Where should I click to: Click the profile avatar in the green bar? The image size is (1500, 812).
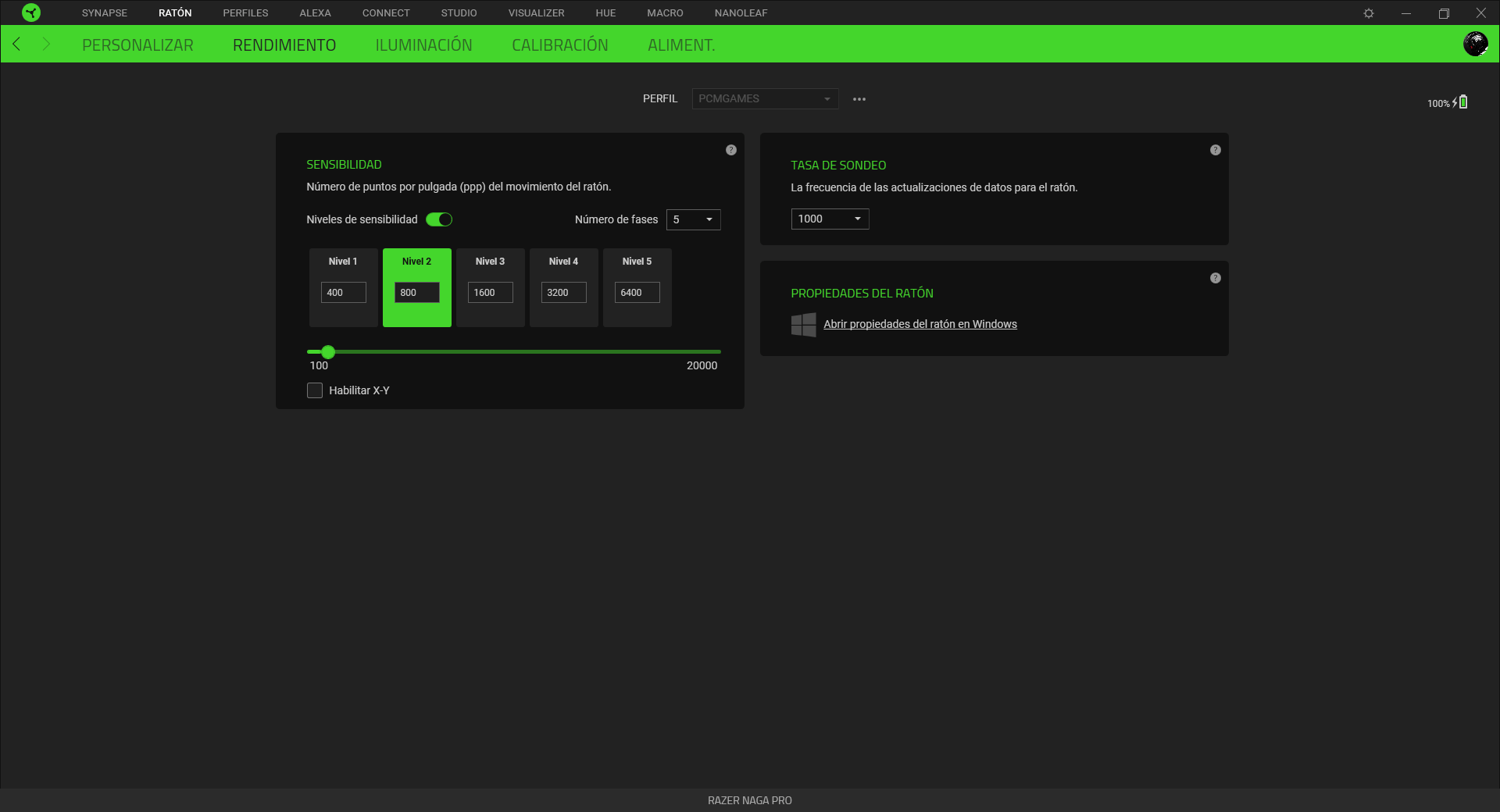(1476, 44)
